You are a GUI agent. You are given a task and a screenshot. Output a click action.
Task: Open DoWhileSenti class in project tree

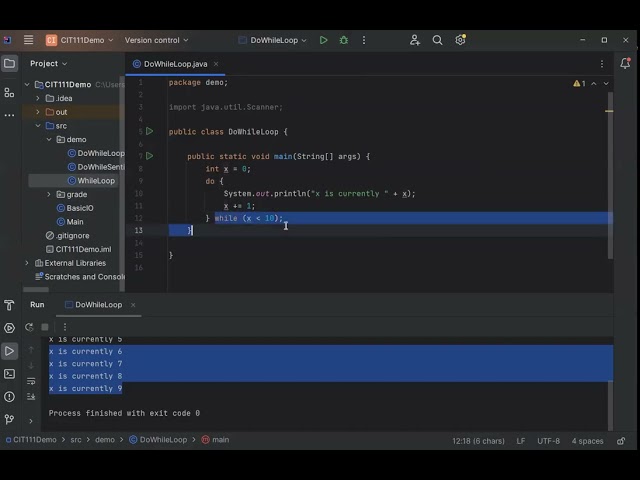(96, 167)
